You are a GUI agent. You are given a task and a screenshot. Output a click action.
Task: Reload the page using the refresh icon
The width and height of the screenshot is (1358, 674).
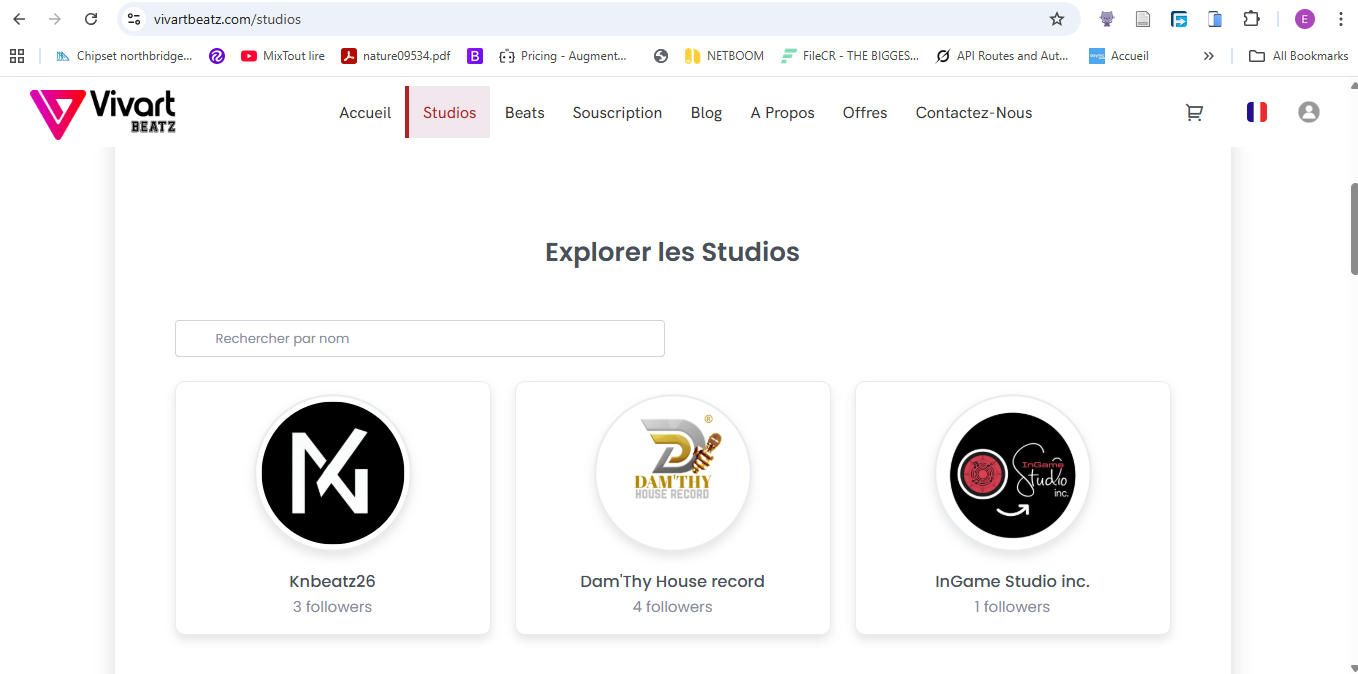tap(91, 19)
